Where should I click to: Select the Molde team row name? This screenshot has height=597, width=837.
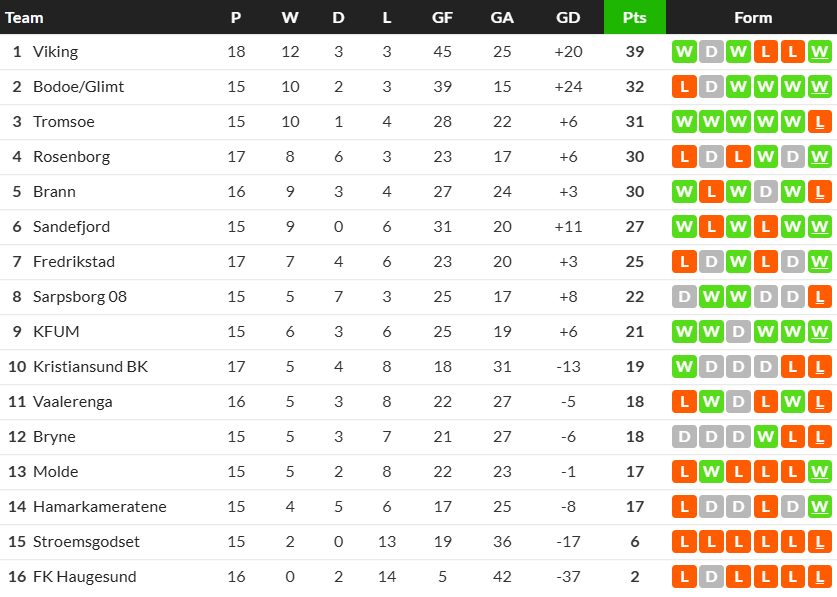click(x=56, y=472)
